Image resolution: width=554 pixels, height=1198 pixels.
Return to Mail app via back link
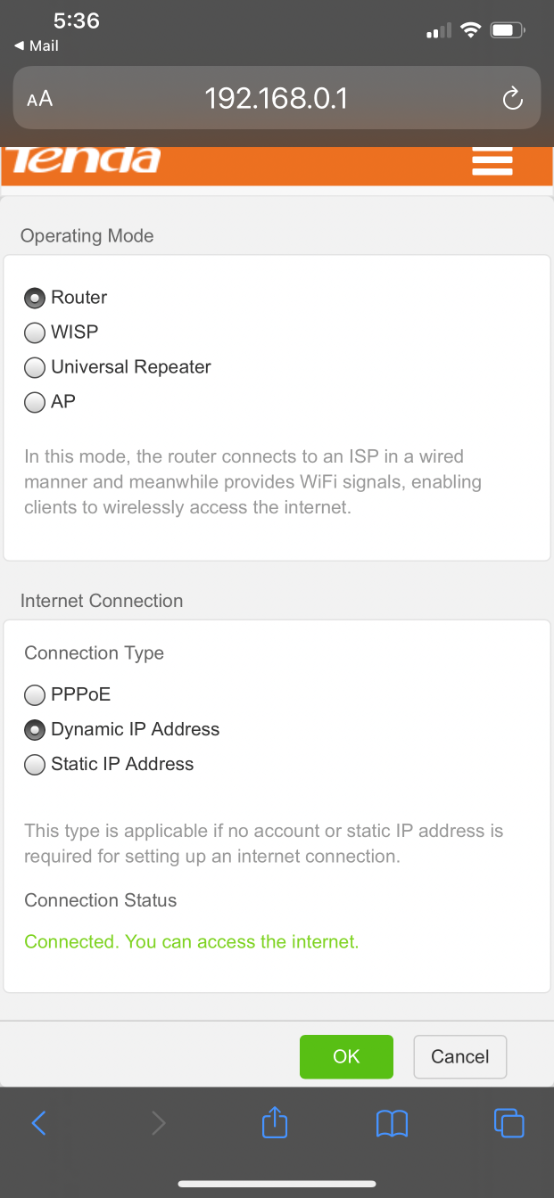click(36, 46)
